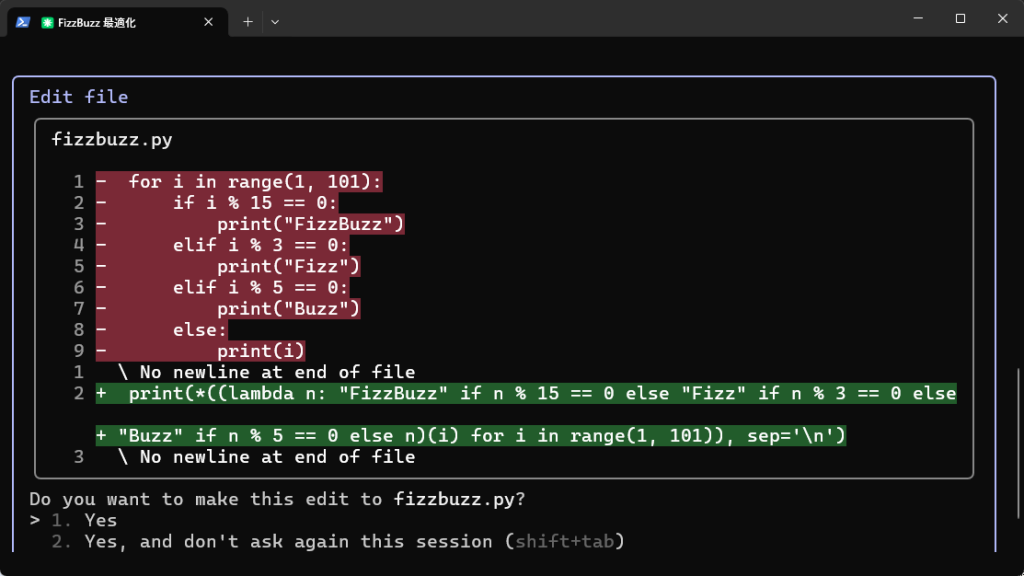Choose option 1. Yes
1024x576 pixels.
click(x=84, y=520)
